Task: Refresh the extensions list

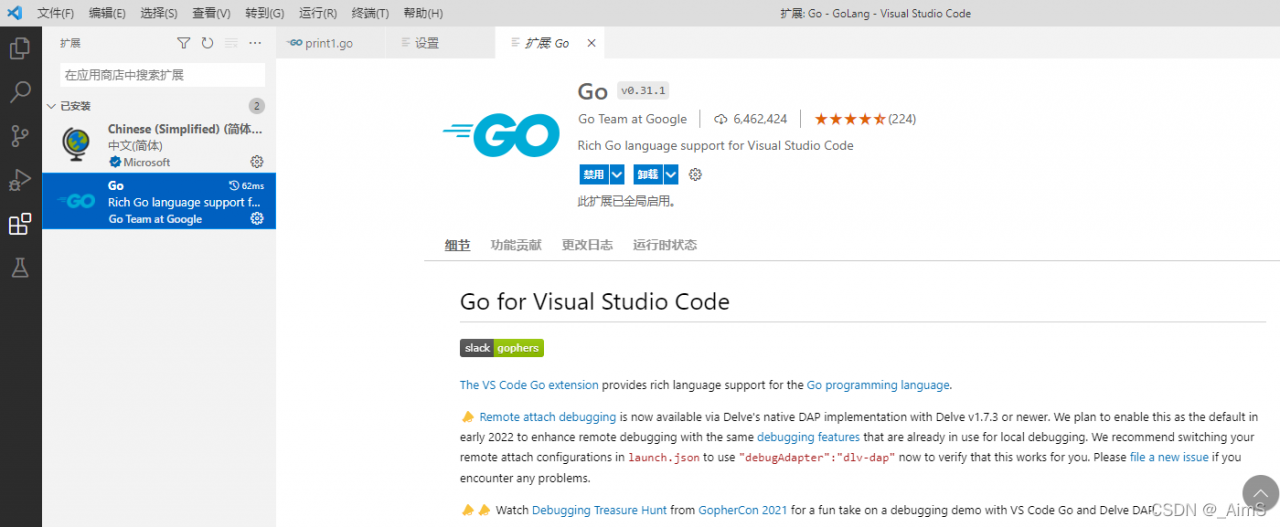Action: pos(207,43)
